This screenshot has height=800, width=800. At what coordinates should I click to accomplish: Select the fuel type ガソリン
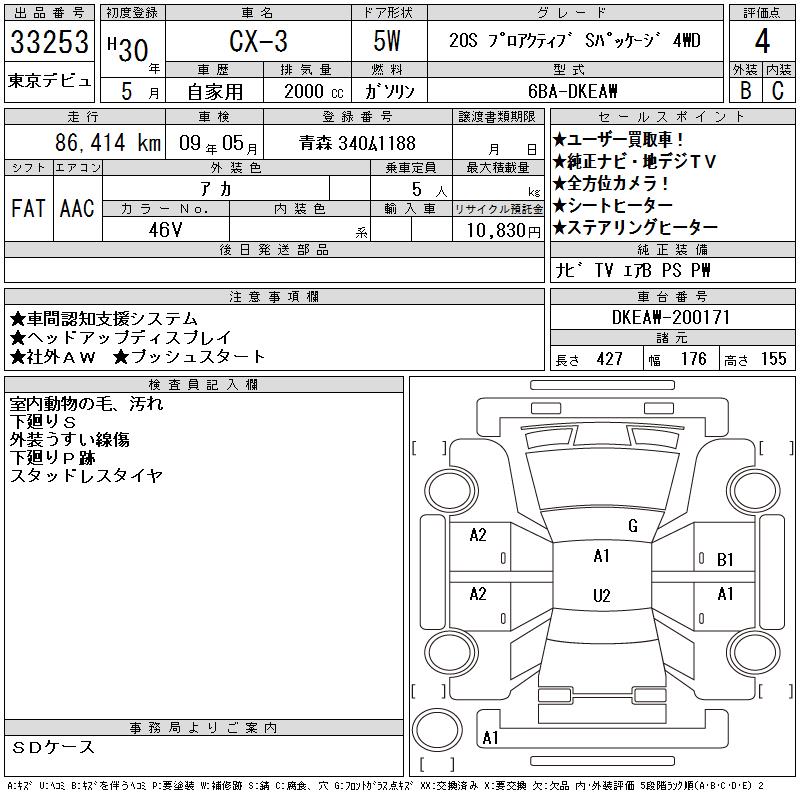tap(389, 91)
